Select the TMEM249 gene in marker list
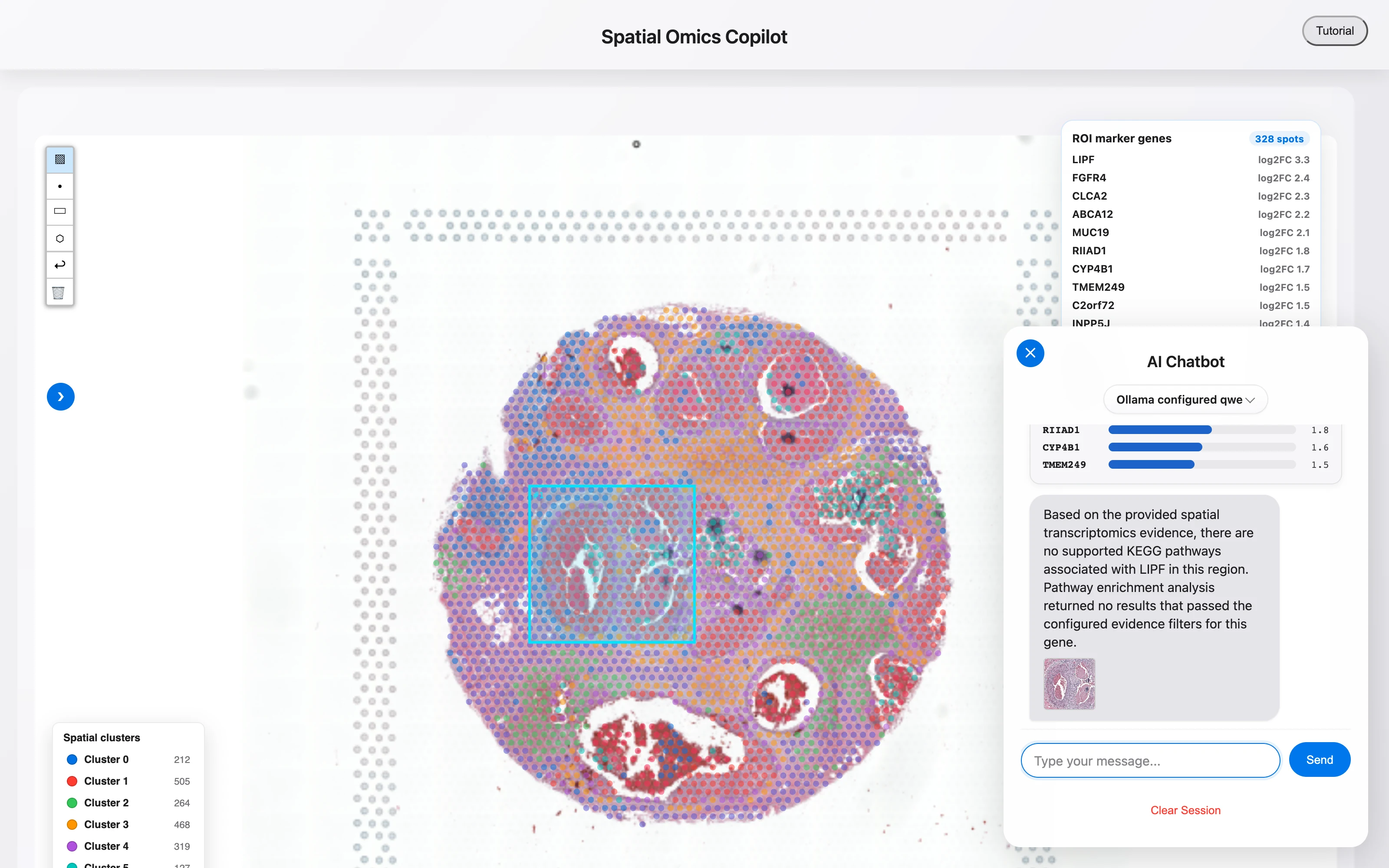1389x868 pixels. coord(1190,287)
